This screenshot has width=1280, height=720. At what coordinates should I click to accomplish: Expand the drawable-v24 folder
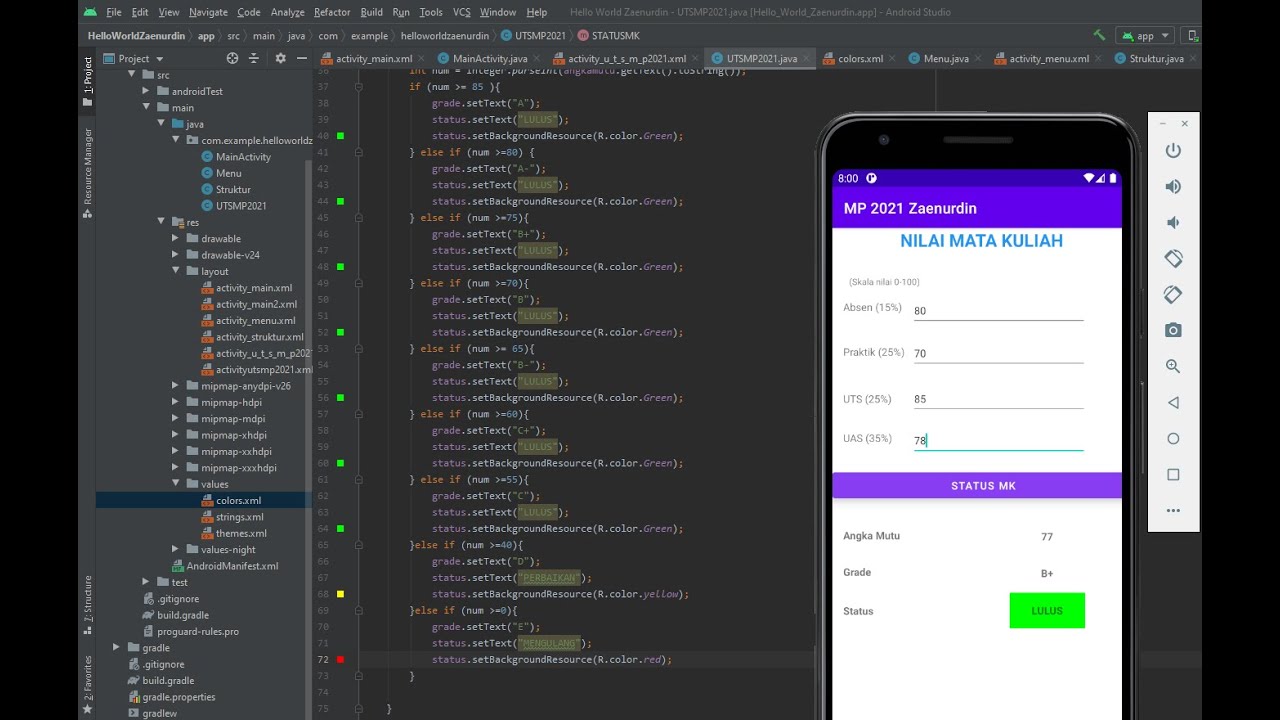click(177, 255)
